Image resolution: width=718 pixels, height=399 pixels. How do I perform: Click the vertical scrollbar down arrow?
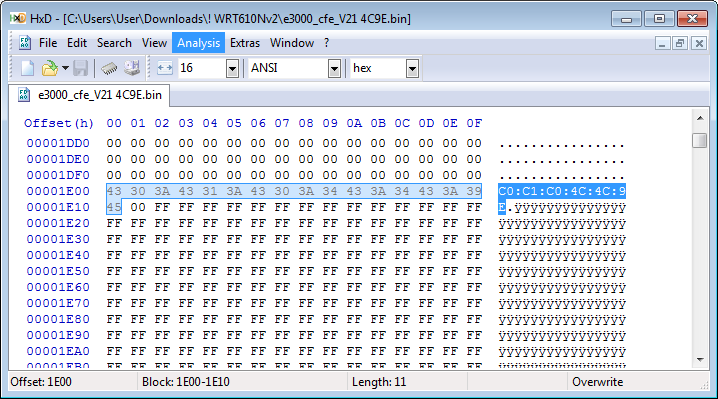[700, 360]
